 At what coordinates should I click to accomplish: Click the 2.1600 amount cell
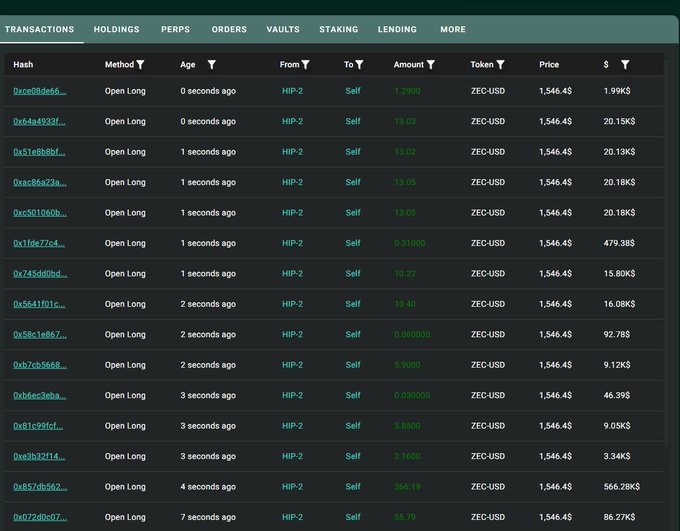tap(407, 456)
